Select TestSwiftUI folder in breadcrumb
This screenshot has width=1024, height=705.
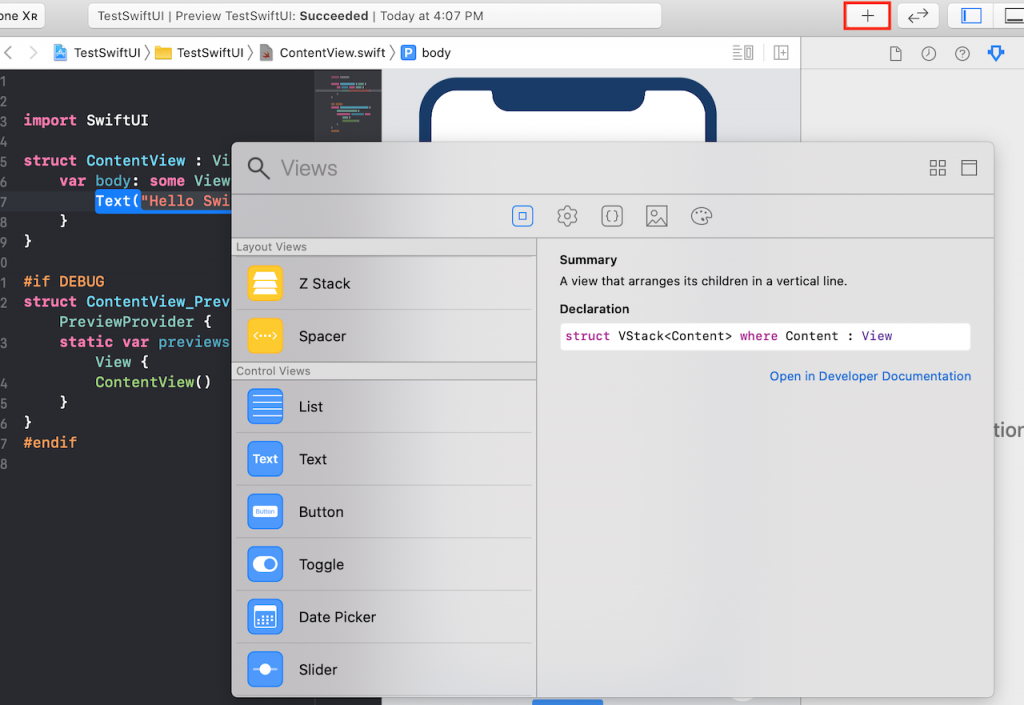coord(200,53)
